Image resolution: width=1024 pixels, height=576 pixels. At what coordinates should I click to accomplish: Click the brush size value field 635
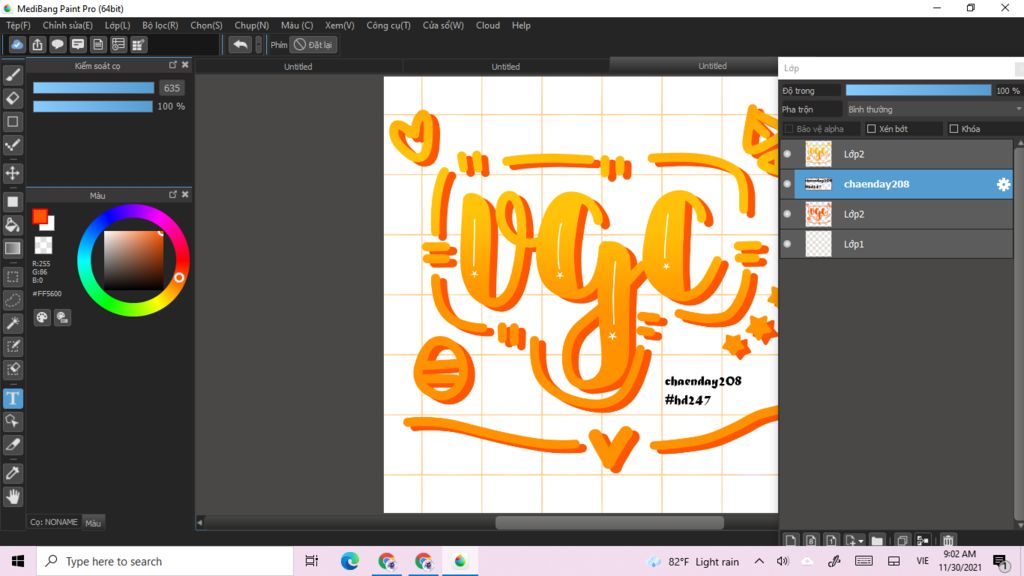point(172,88)
